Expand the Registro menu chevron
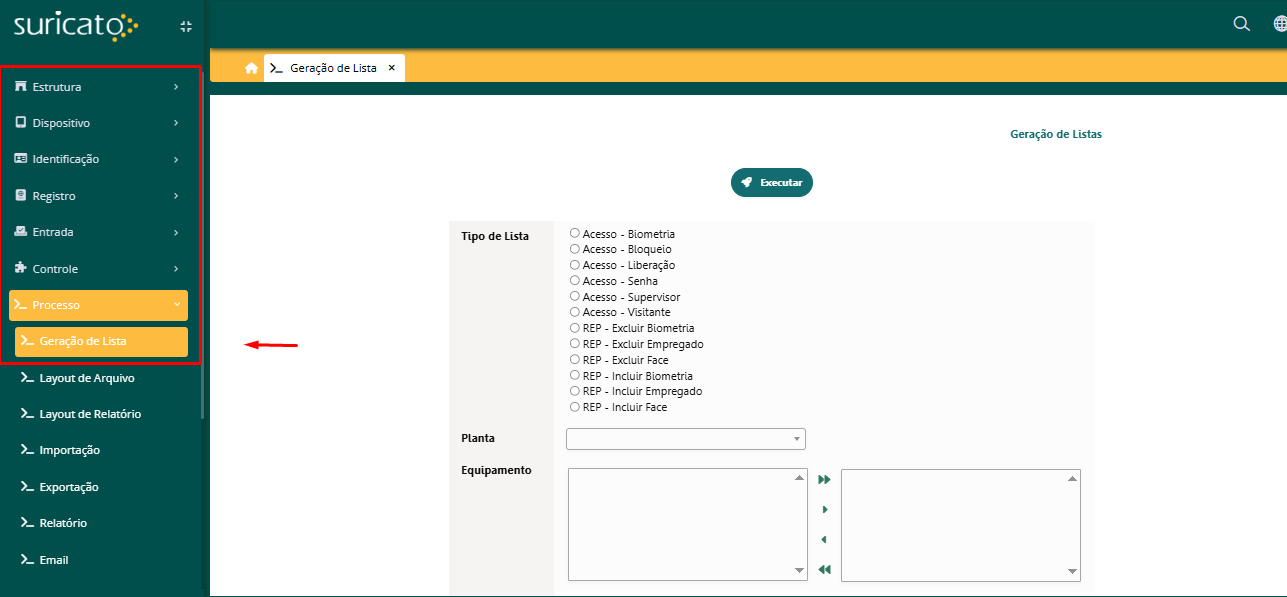Screen dimensions: 1287x597 pyautogui.click(x=176, y=196)
